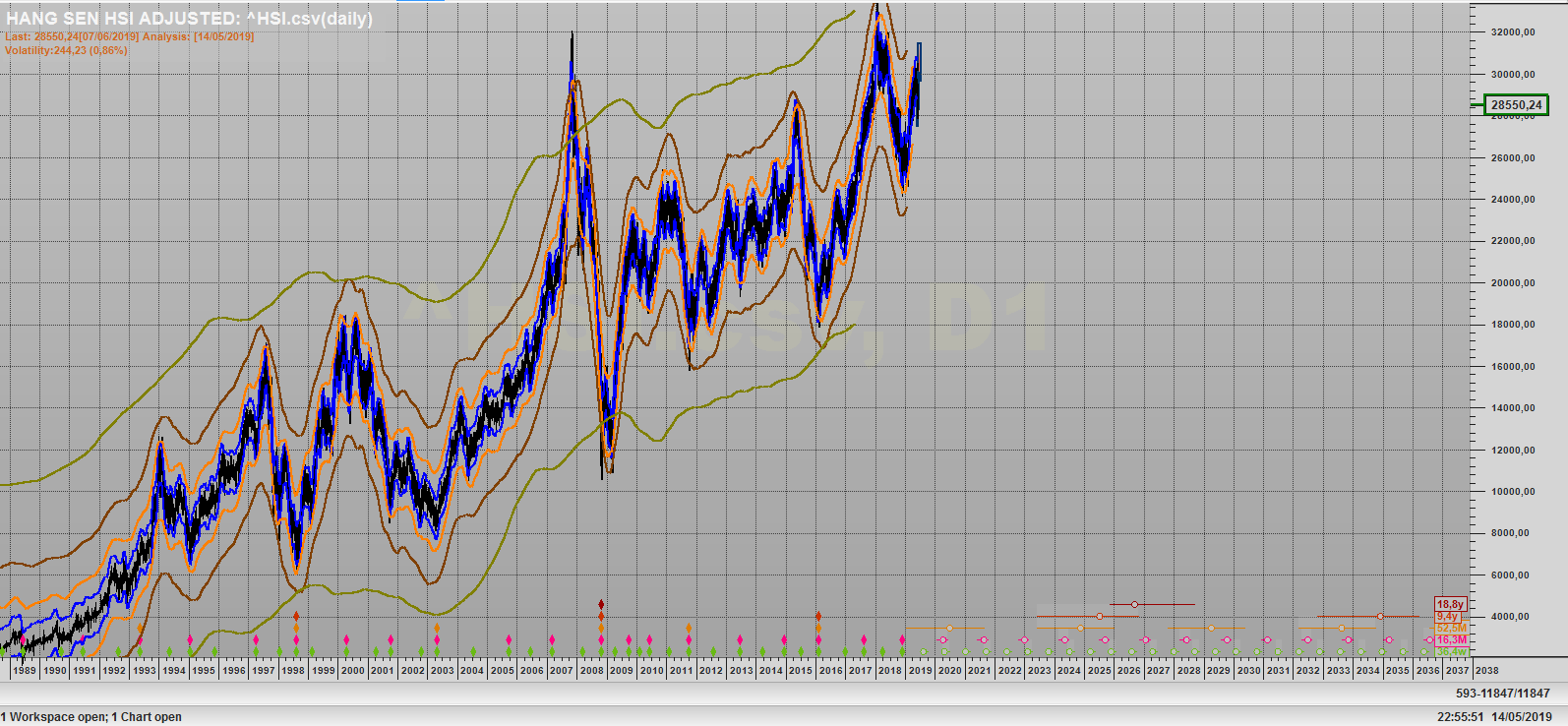Click the orange projection marker at 2033
Viewport: 1568px width, 726px height.
click(x=1342, y=628)
